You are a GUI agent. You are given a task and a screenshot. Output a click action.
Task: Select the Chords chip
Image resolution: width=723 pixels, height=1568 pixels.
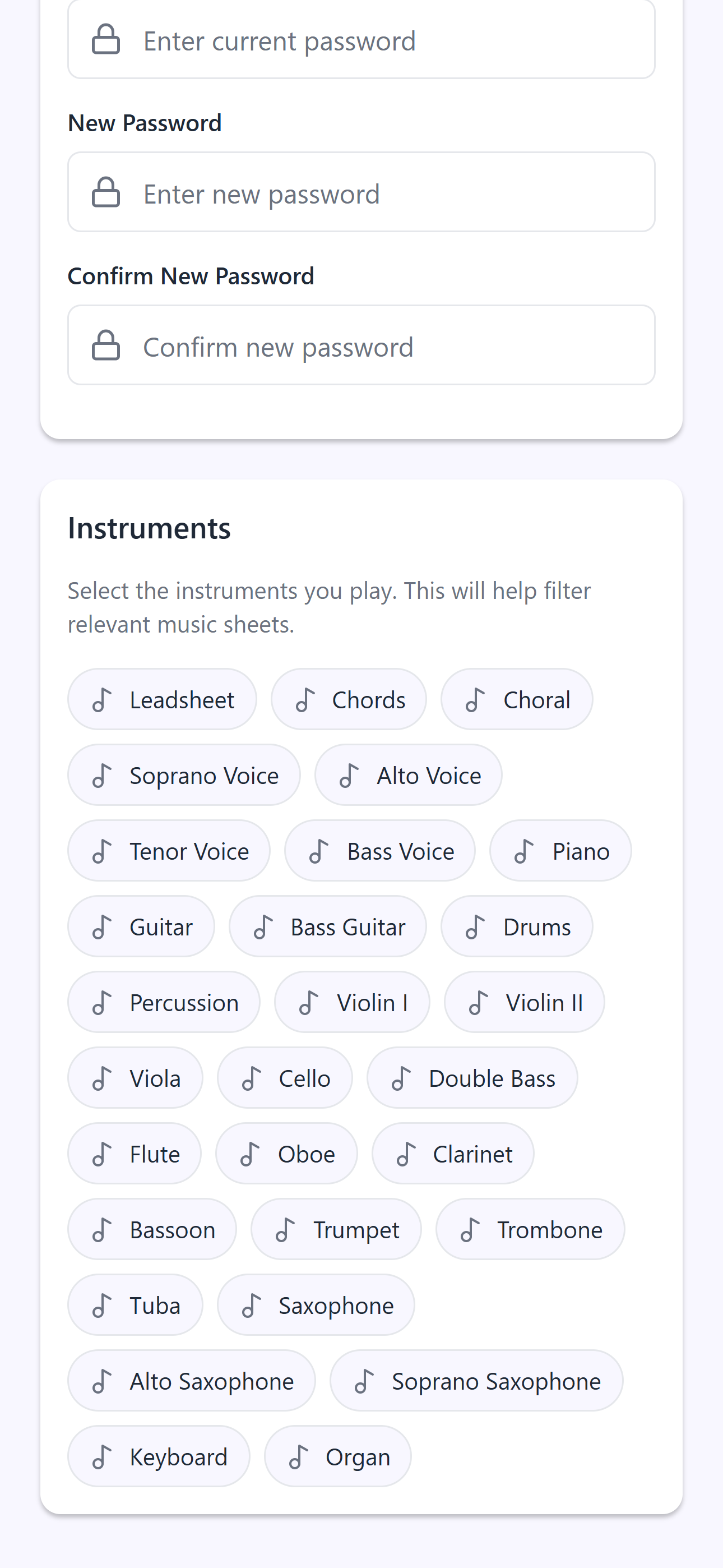pyautogui.click(x=349, y=699)
